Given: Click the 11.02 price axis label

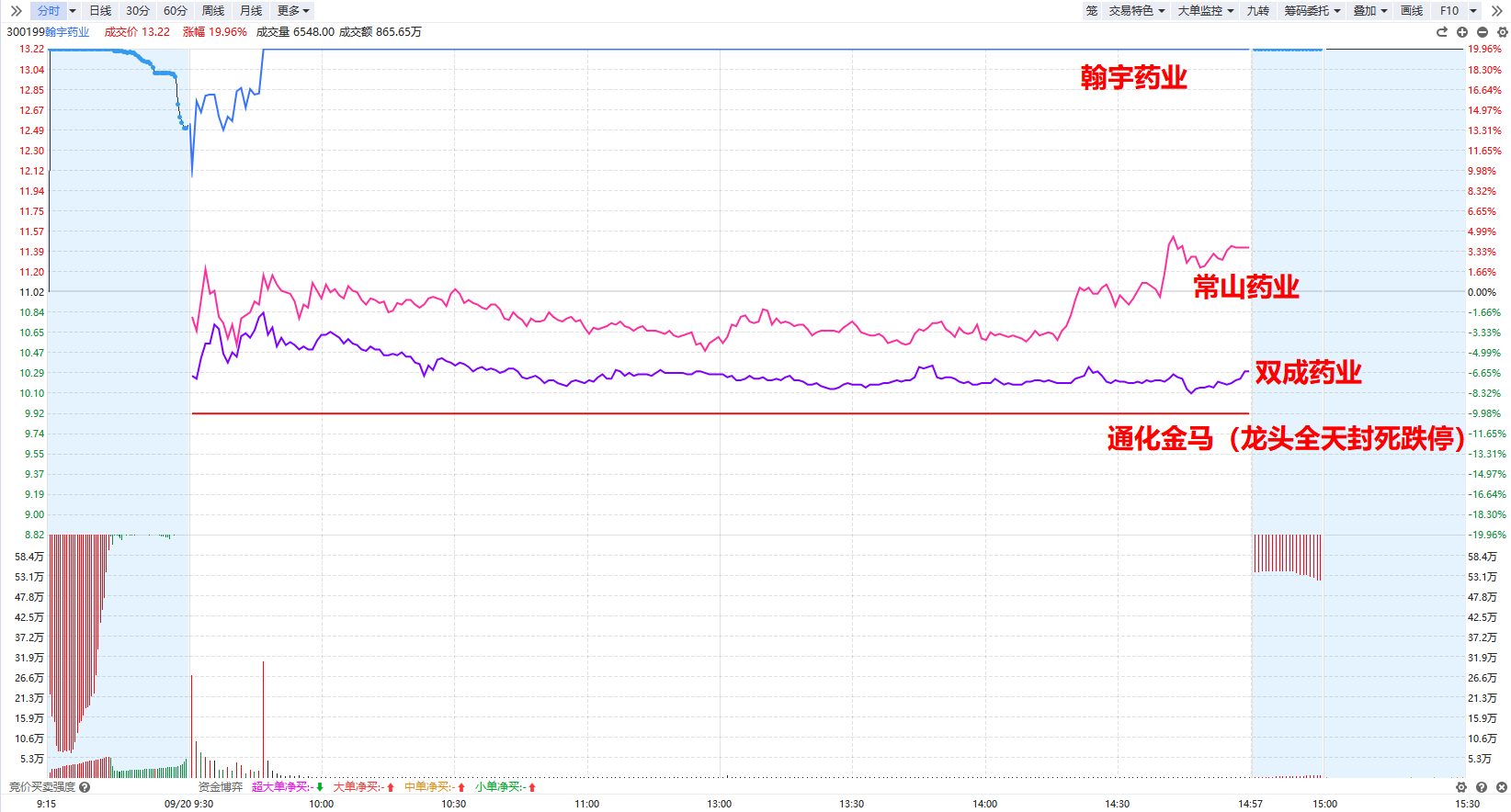Looking at the screenshot, I should [32, 292].
